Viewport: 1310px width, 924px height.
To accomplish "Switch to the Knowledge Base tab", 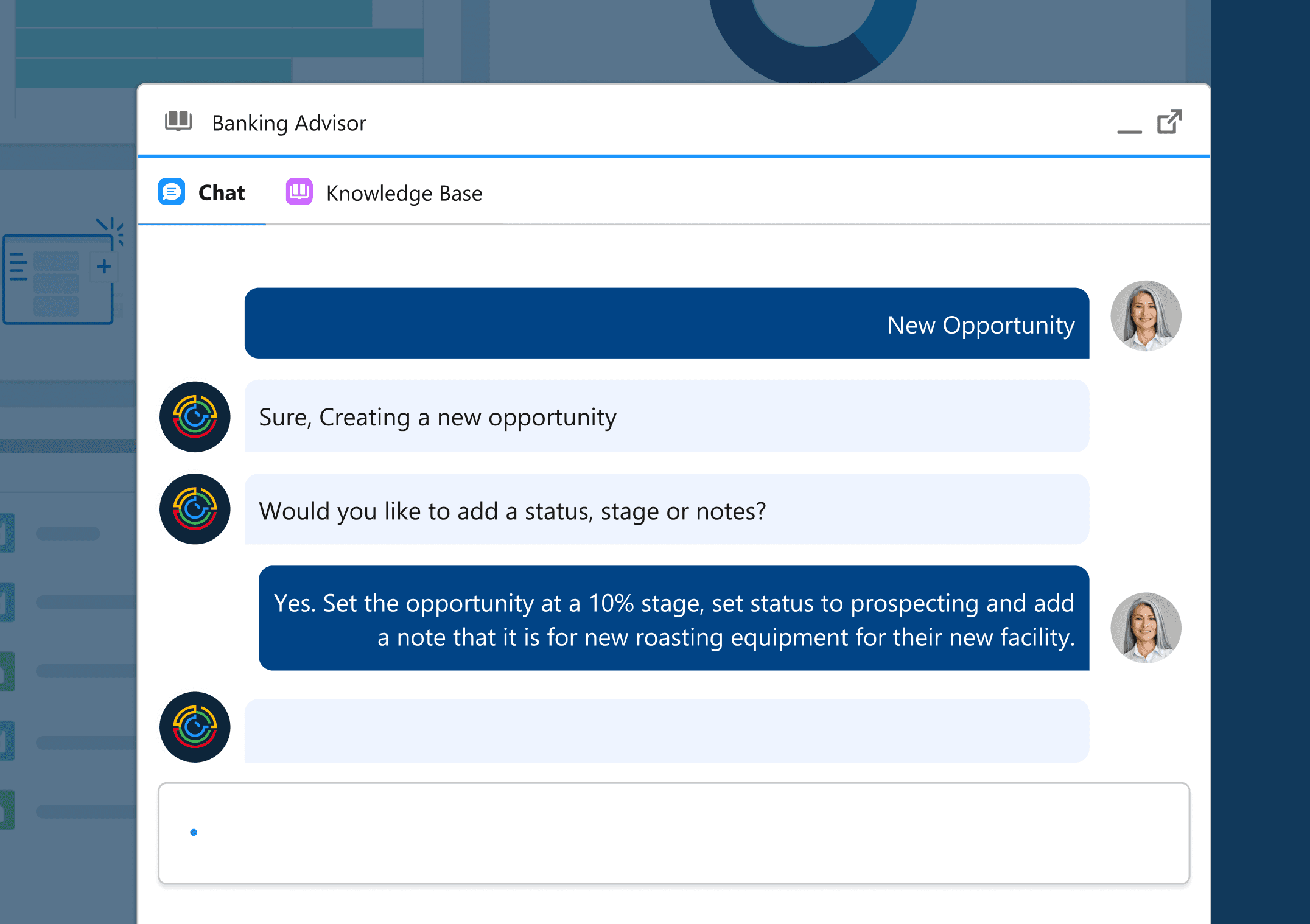I will pyautogui.click(x=404, y=194).
